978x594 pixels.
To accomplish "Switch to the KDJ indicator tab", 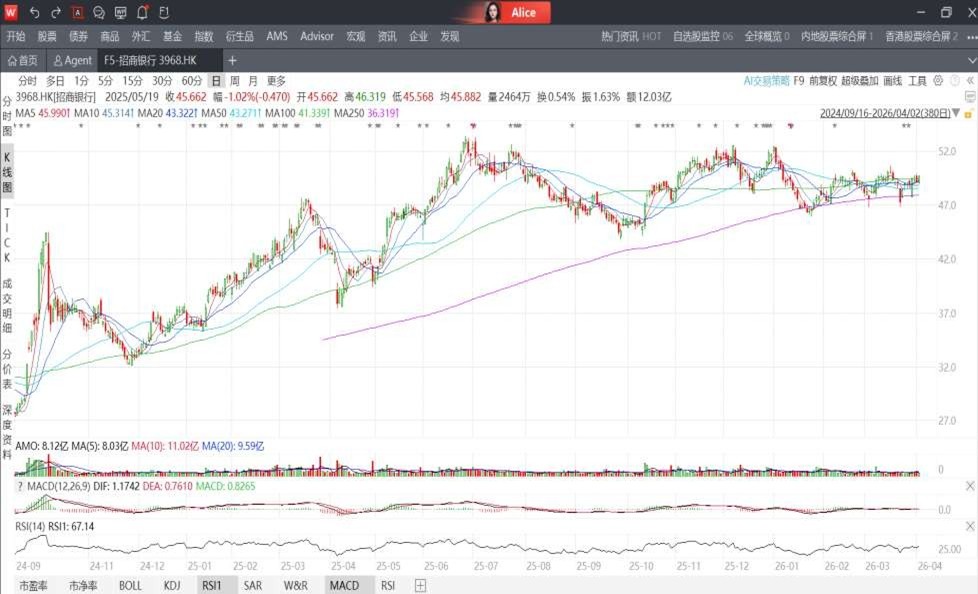I will (174, 585).
